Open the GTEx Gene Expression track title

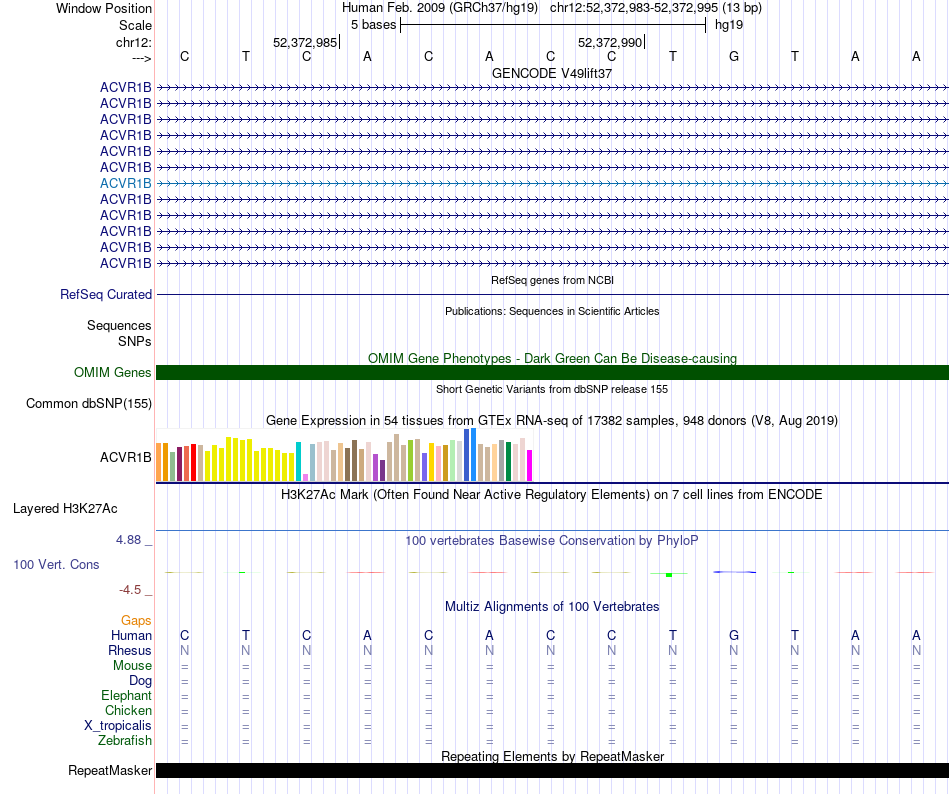(552, 420)
